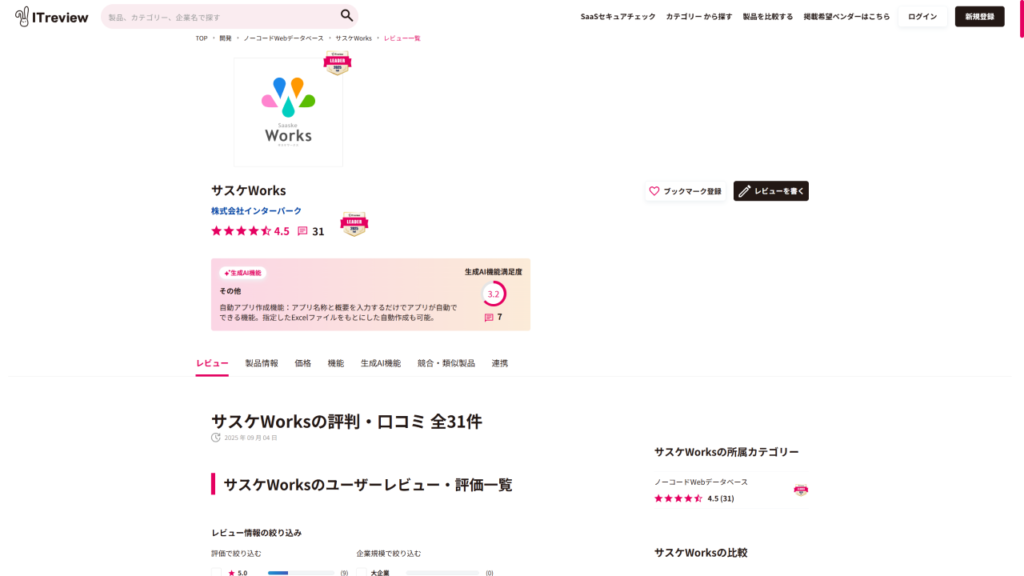Click the 3.2 AI satisfaction score circle
Image resolution: width=1024 pixels, height=576 pixels.
point(493,294)
